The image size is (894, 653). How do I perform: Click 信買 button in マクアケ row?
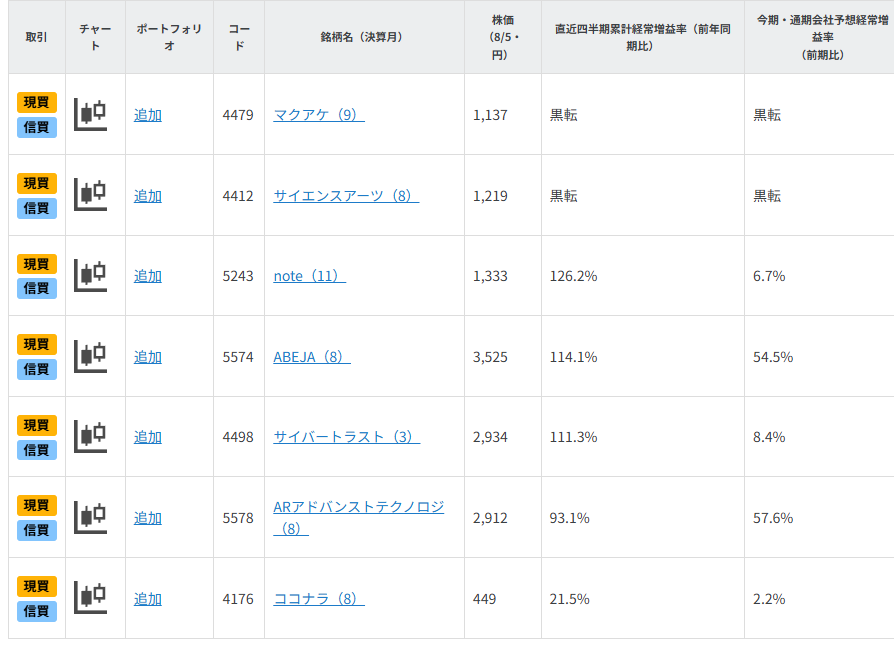click(36, 127)
